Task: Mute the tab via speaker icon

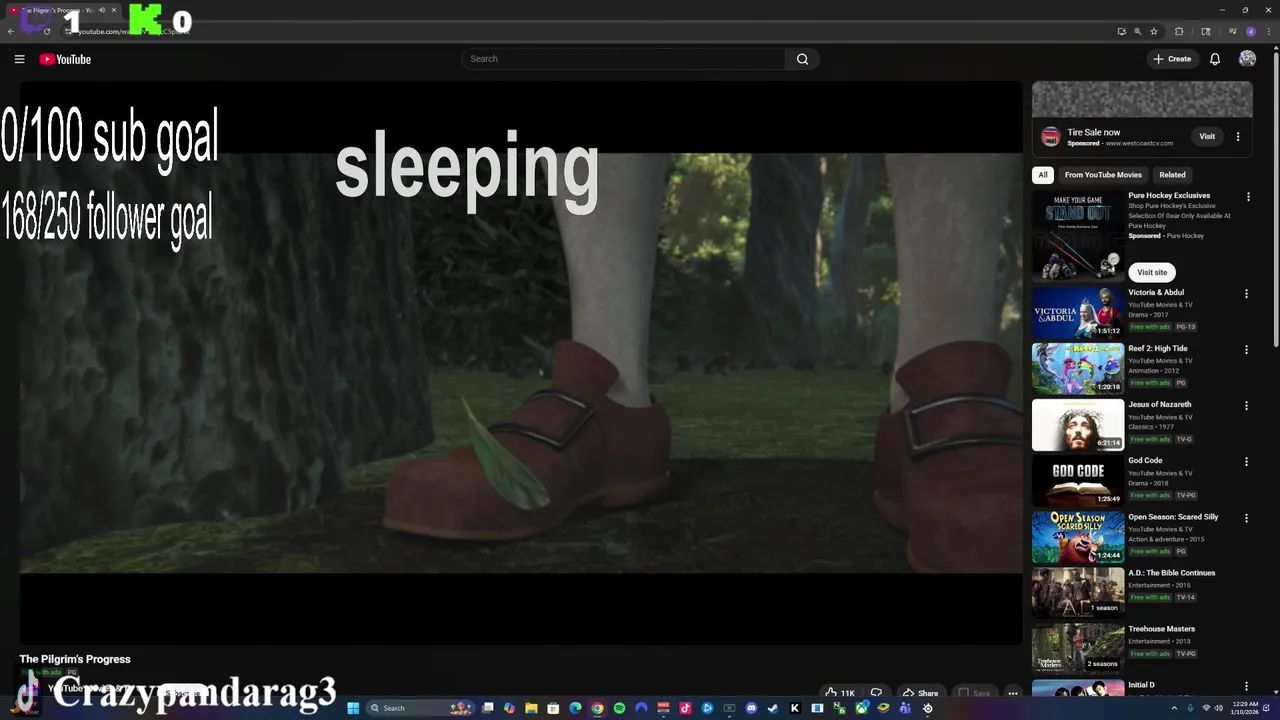Action: 101,10
